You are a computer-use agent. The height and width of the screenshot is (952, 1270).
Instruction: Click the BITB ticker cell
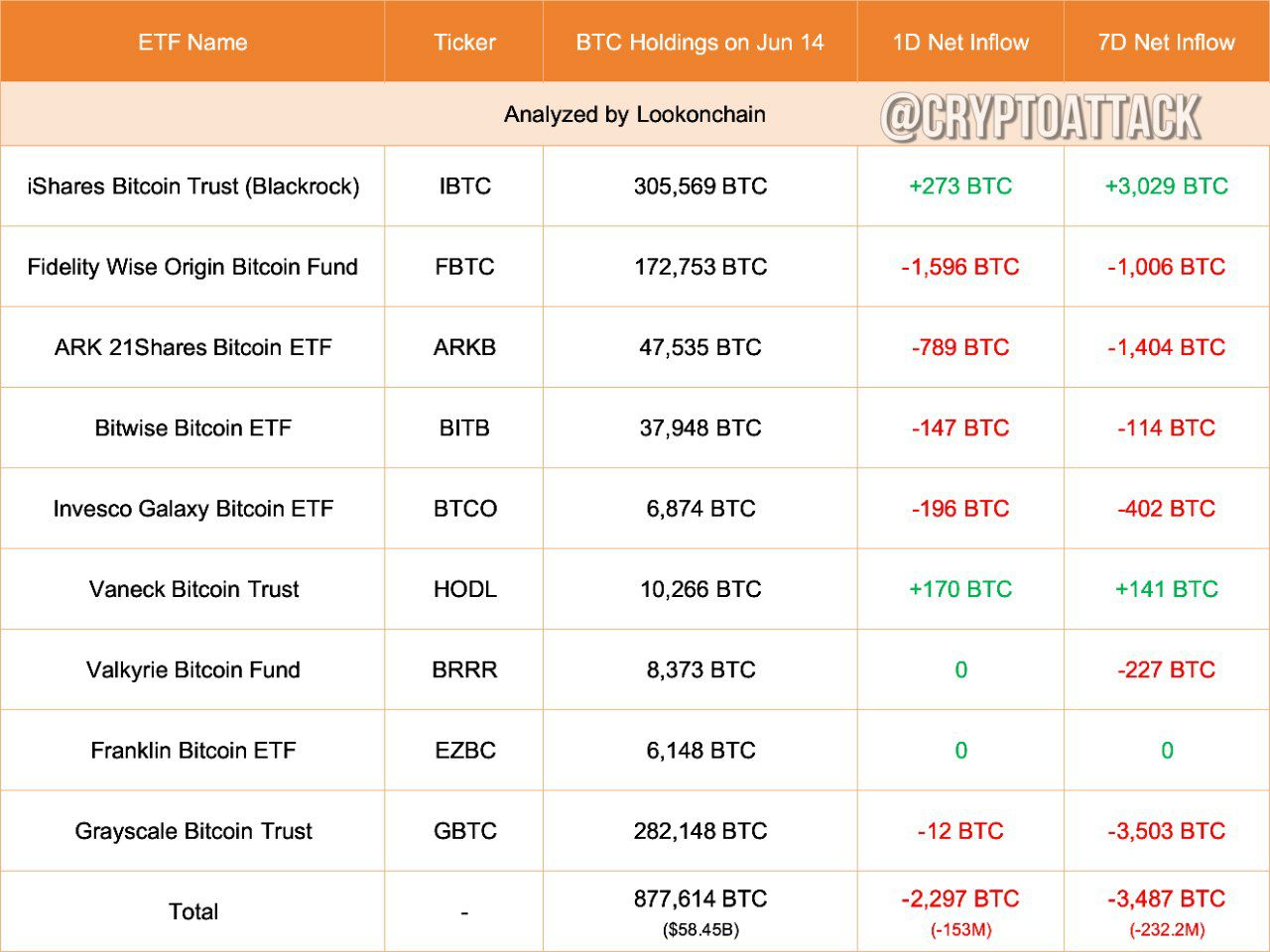464,428
